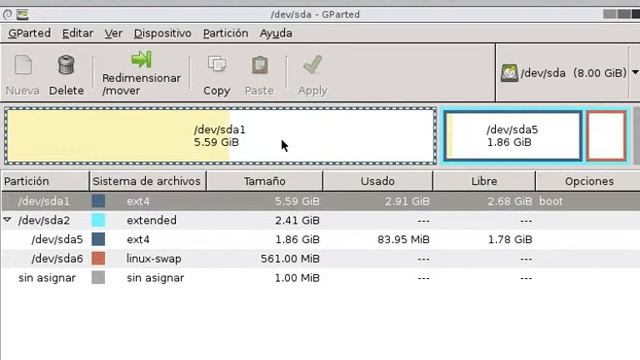Click the 83.95 MiB used cell
The height and width of the screenshot is (360, 640).
pos(403,239)
